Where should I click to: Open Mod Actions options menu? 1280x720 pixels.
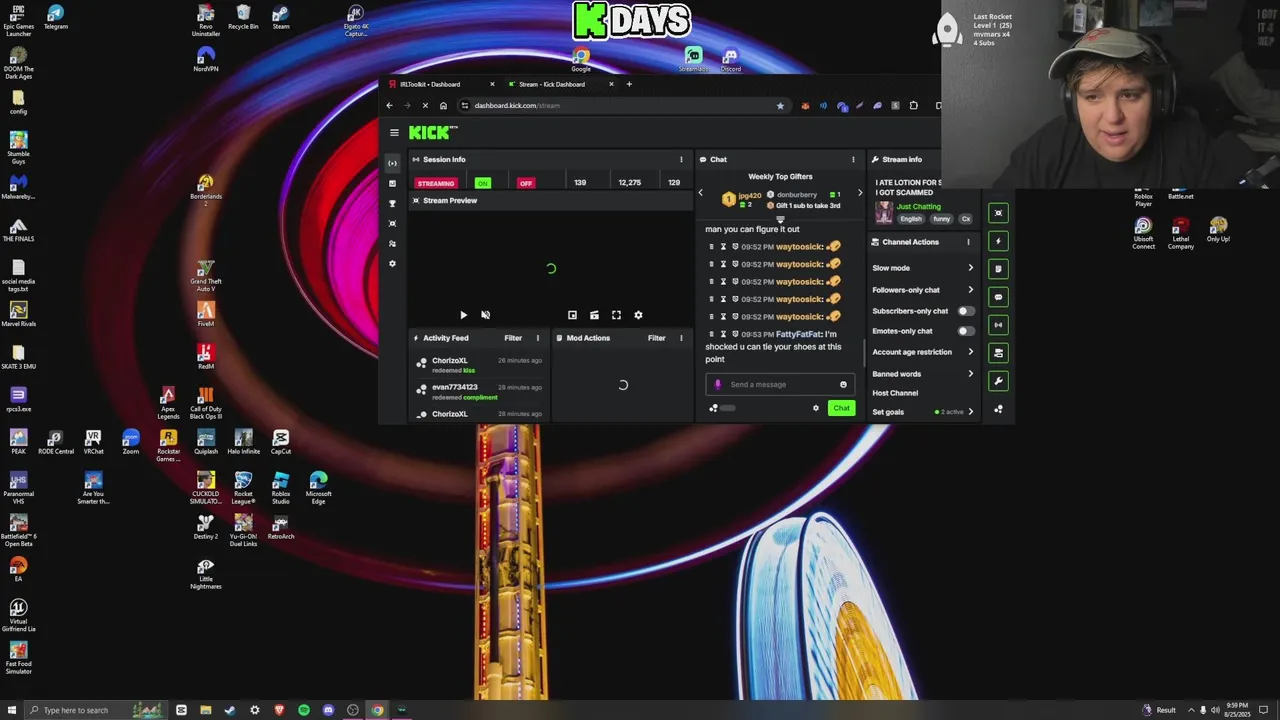681,338
